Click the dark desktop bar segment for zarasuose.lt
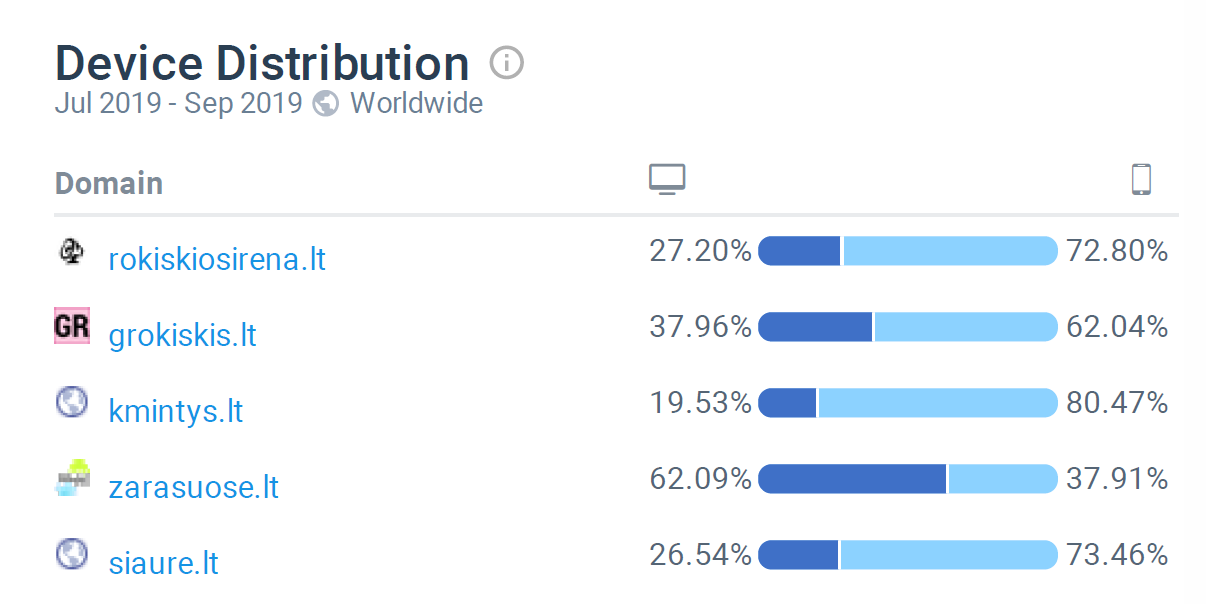 tap(852, 479)
